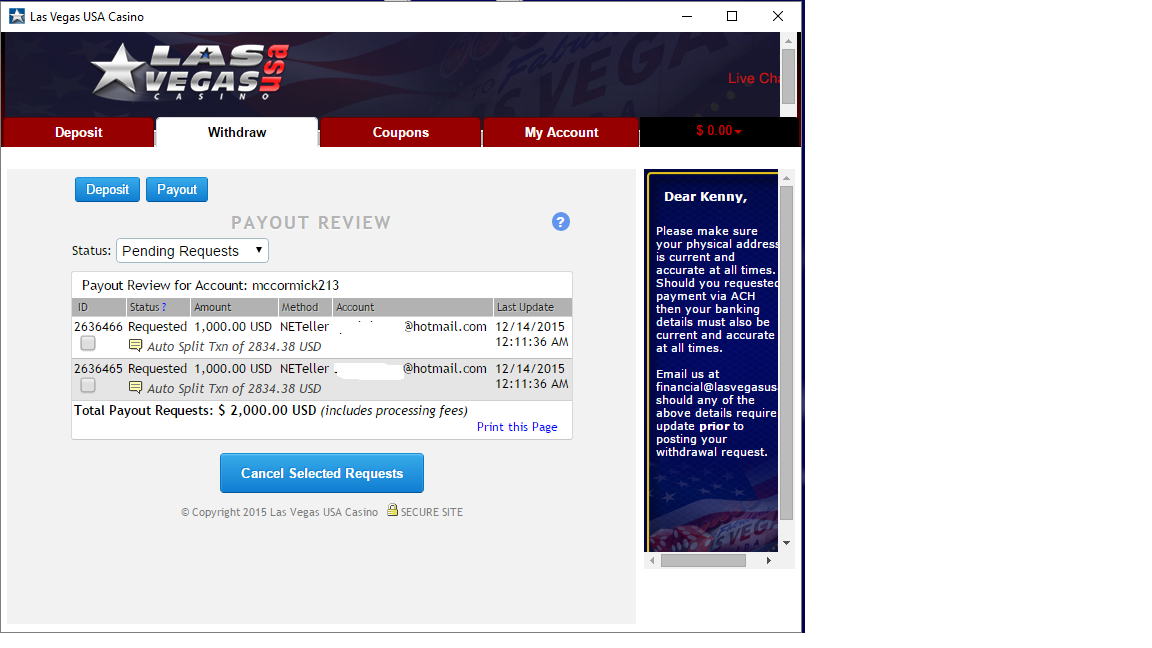Click the note icon in row 2636465
The height and width of the screenshot is (648, 1152).
[135, 387]
